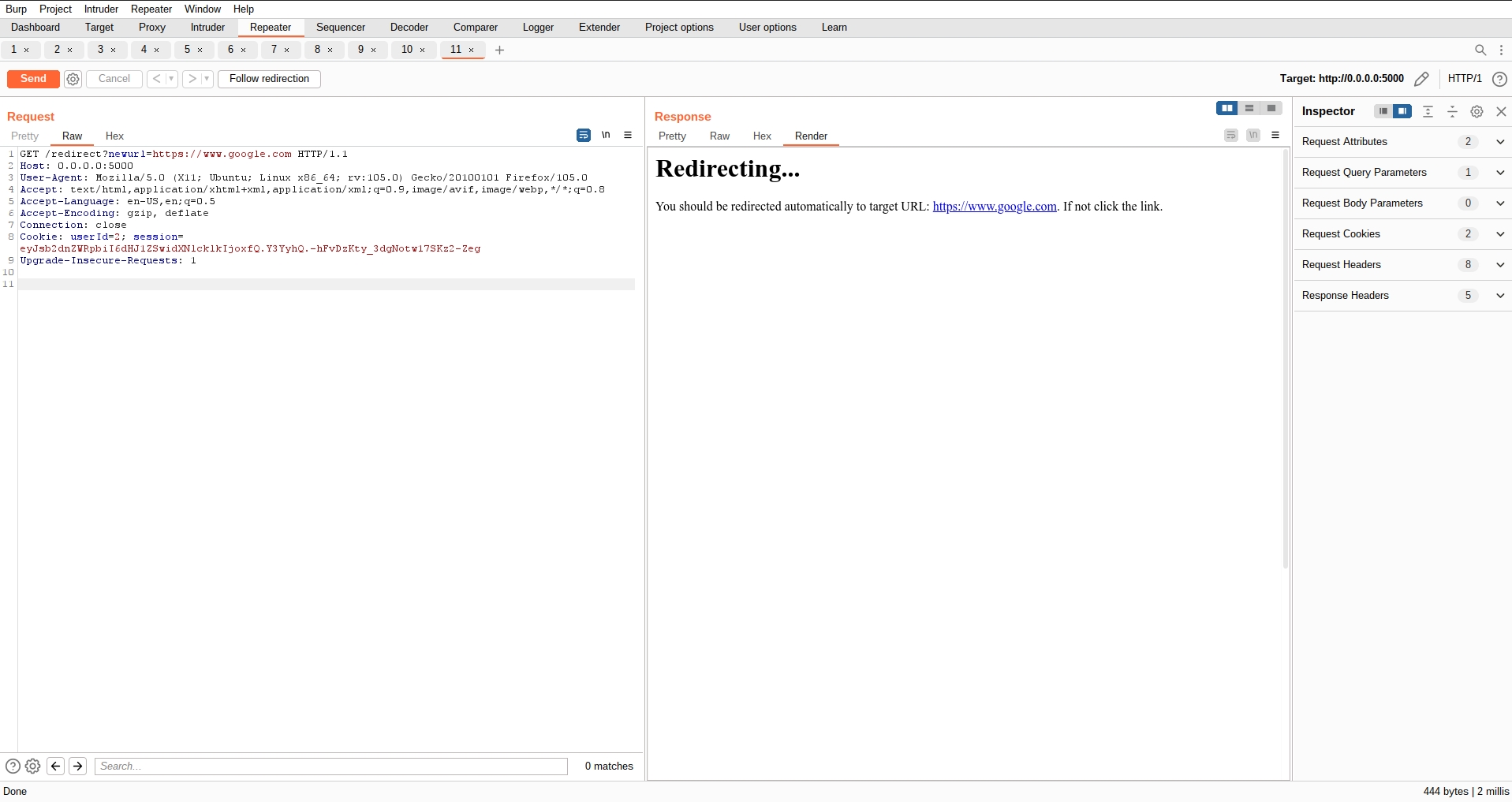
Task: Click the Repeater send settings gear icon
Action: [73, 79]
